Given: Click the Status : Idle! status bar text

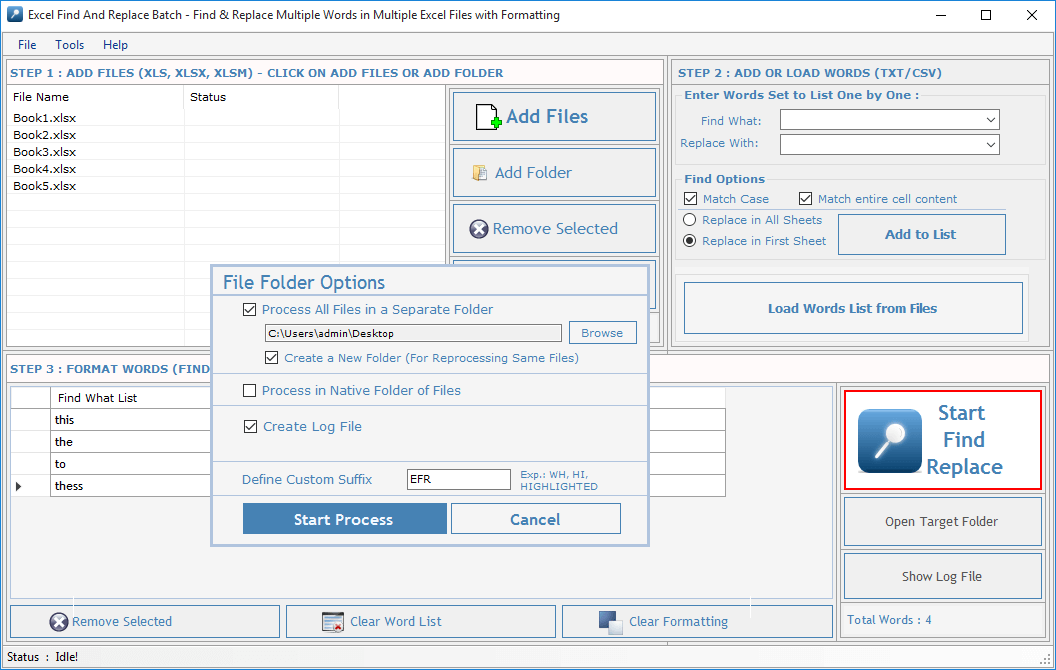Looking at the screenshot, I should pos(42,657).
